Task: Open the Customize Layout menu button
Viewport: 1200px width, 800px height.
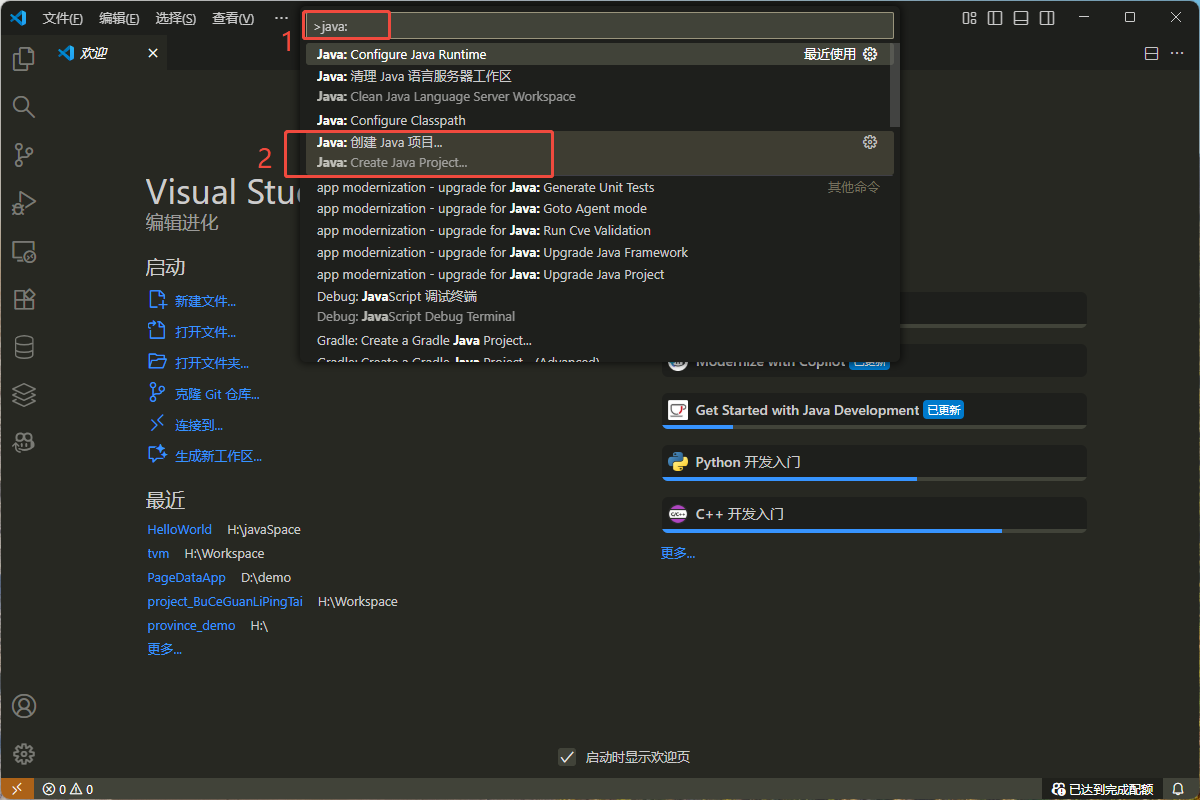Action: click(968, 18)
